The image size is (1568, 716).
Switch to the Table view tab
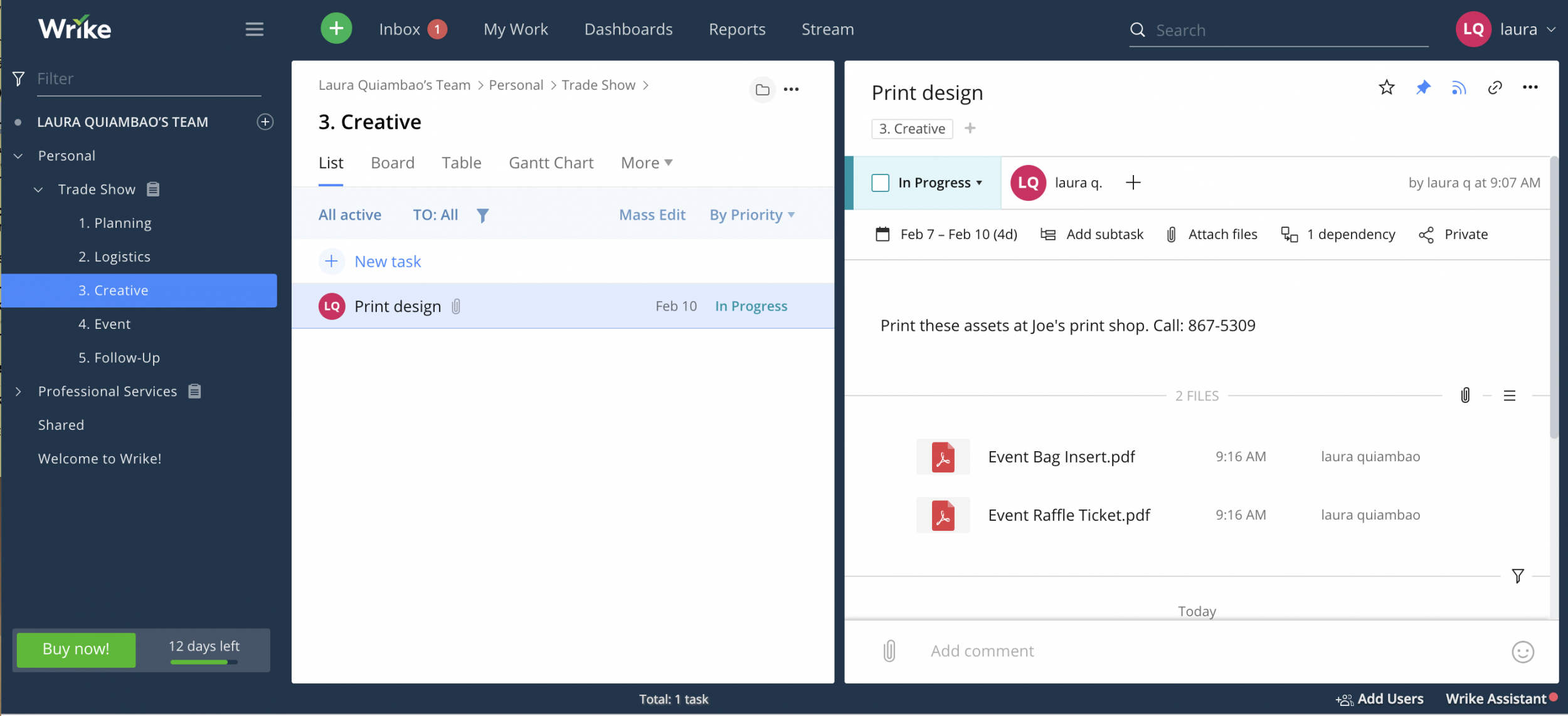point(461,163)
